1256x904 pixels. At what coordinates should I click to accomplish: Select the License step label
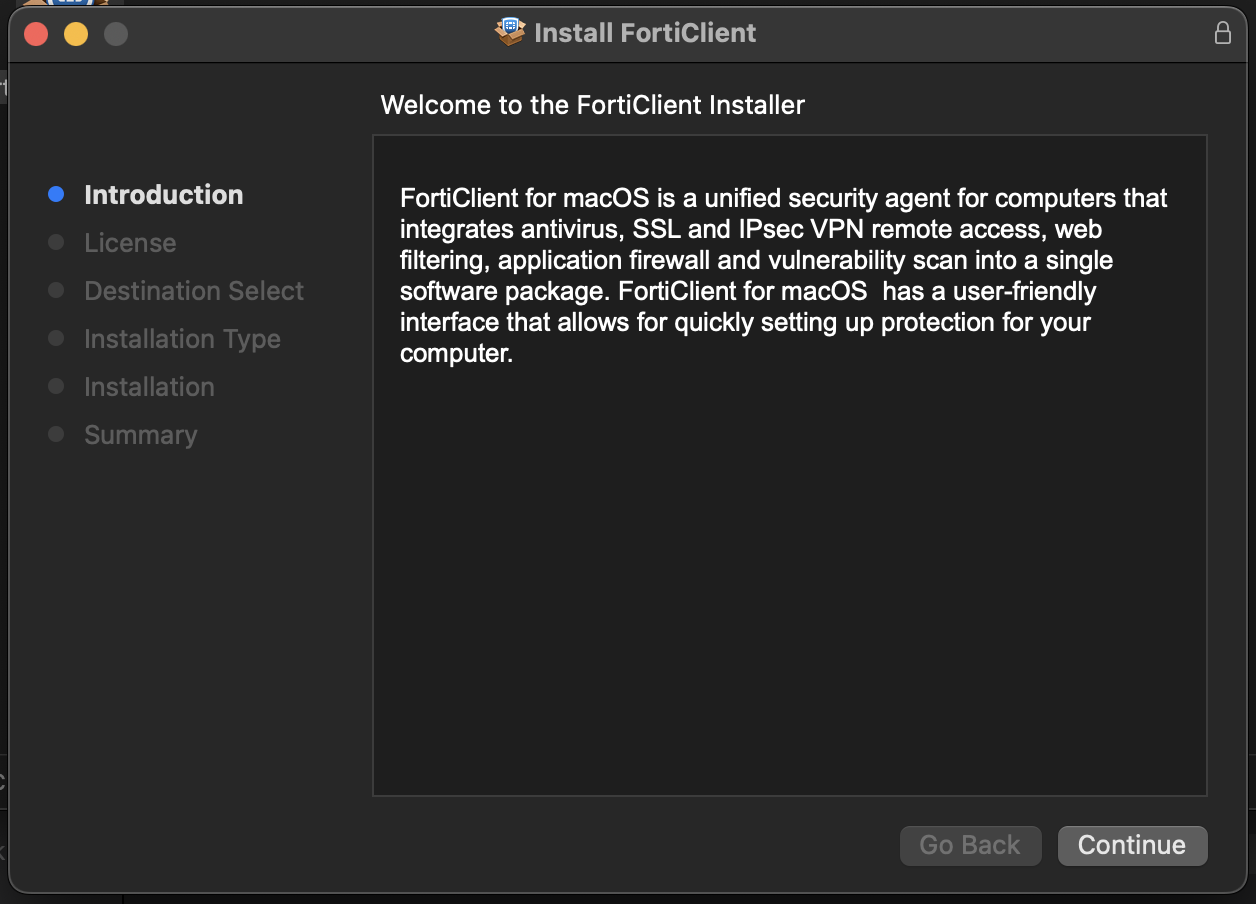tap(130, 243)
